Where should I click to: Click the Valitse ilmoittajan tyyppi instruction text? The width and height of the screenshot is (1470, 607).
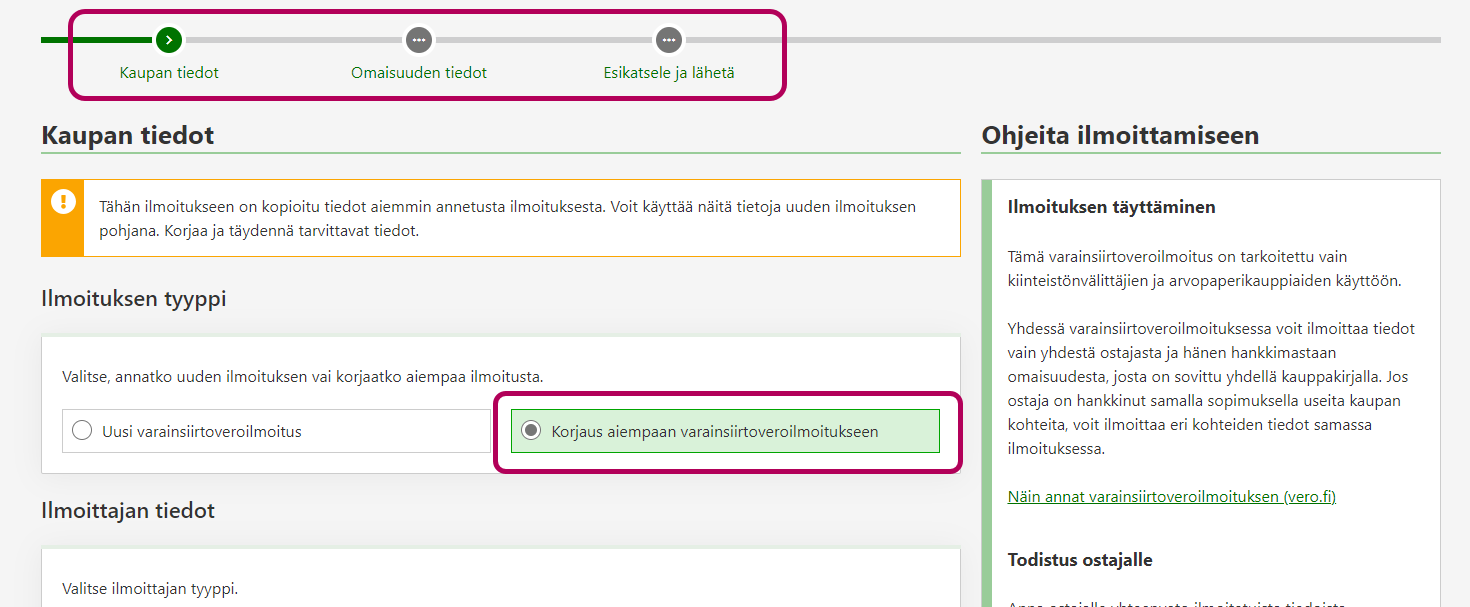coord(150,588)
